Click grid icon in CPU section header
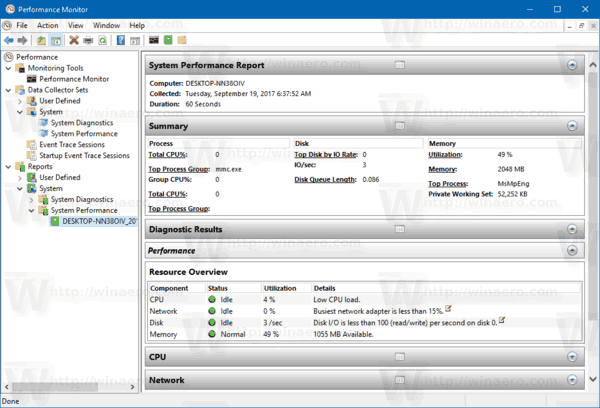Image resolution: width=600 pixels, height=408 pixels. tap(399, 357)
